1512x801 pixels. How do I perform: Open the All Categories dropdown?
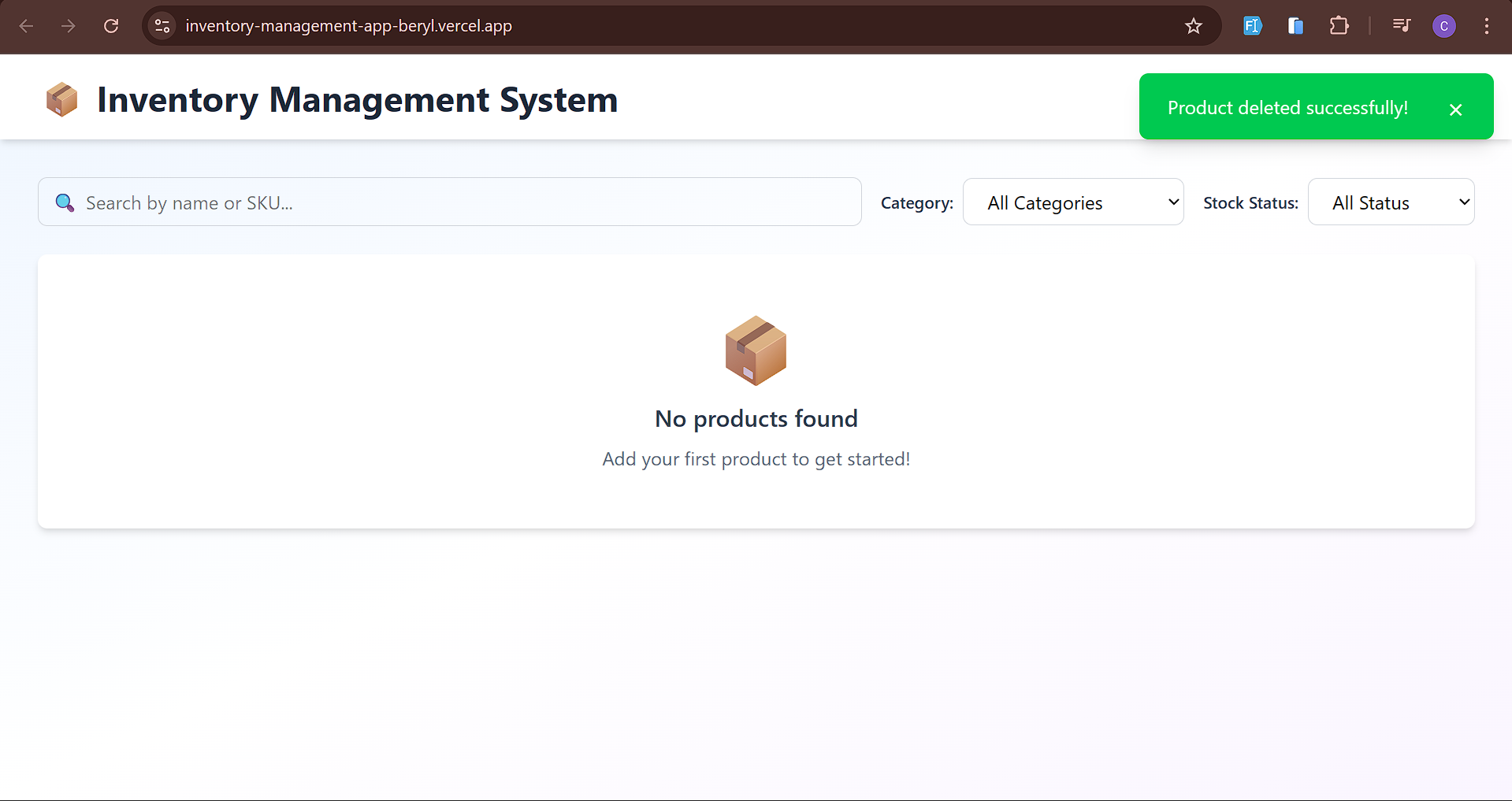(x=1073, y=202)
